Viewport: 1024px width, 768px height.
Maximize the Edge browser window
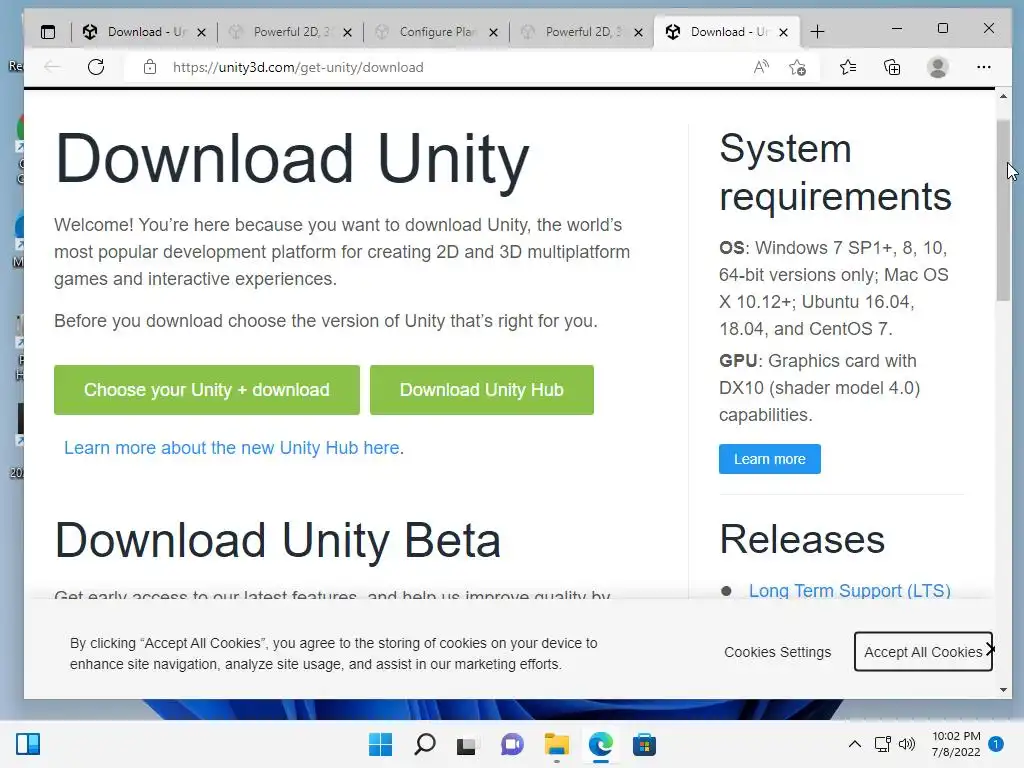(943, 29)
